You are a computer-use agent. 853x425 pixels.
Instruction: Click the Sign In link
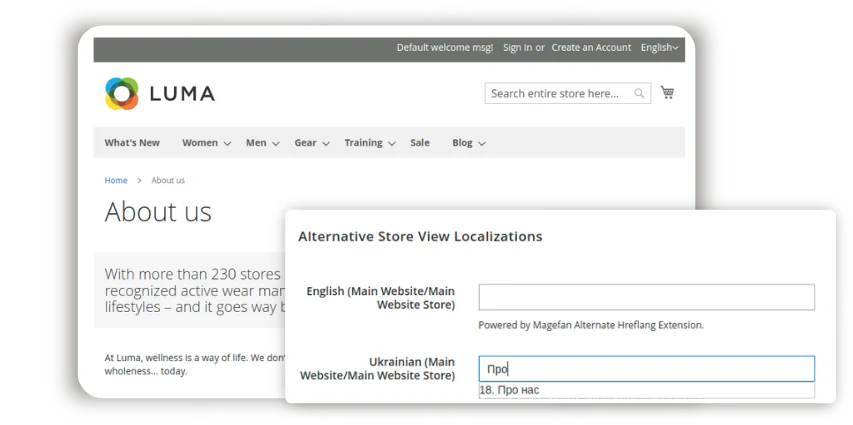click(517, 48)
